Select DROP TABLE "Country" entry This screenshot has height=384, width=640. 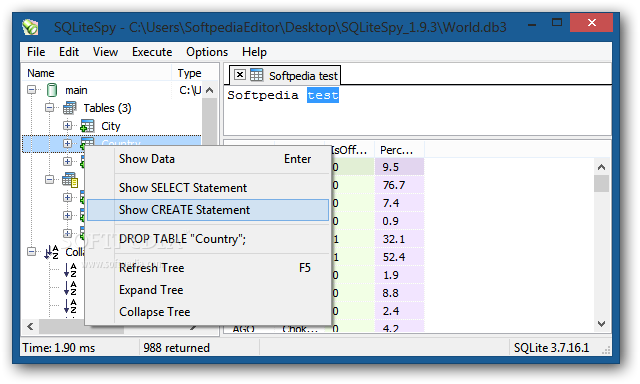tap(208, 239)
